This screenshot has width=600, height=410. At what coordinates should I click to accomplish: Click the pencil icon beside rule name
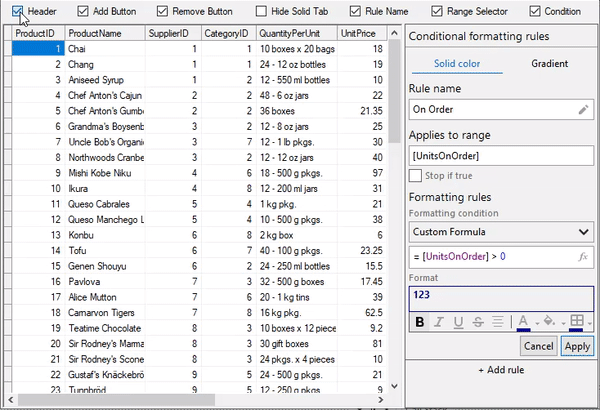583,108
